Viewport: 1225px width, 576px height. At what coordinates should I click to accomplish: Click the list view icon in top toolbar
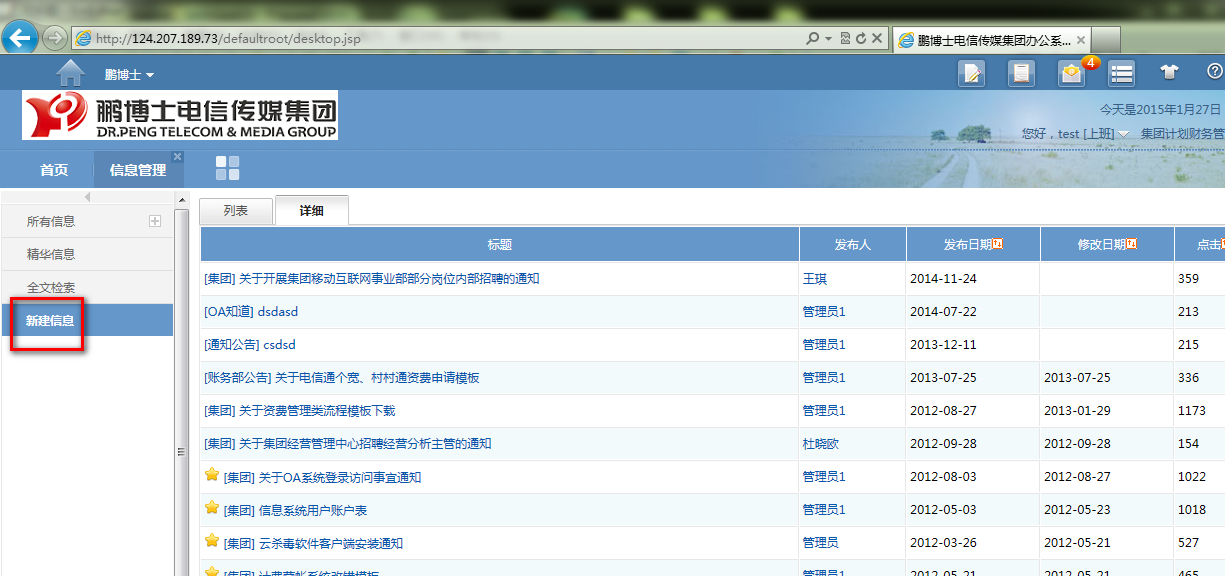[x=1121, y=73]
